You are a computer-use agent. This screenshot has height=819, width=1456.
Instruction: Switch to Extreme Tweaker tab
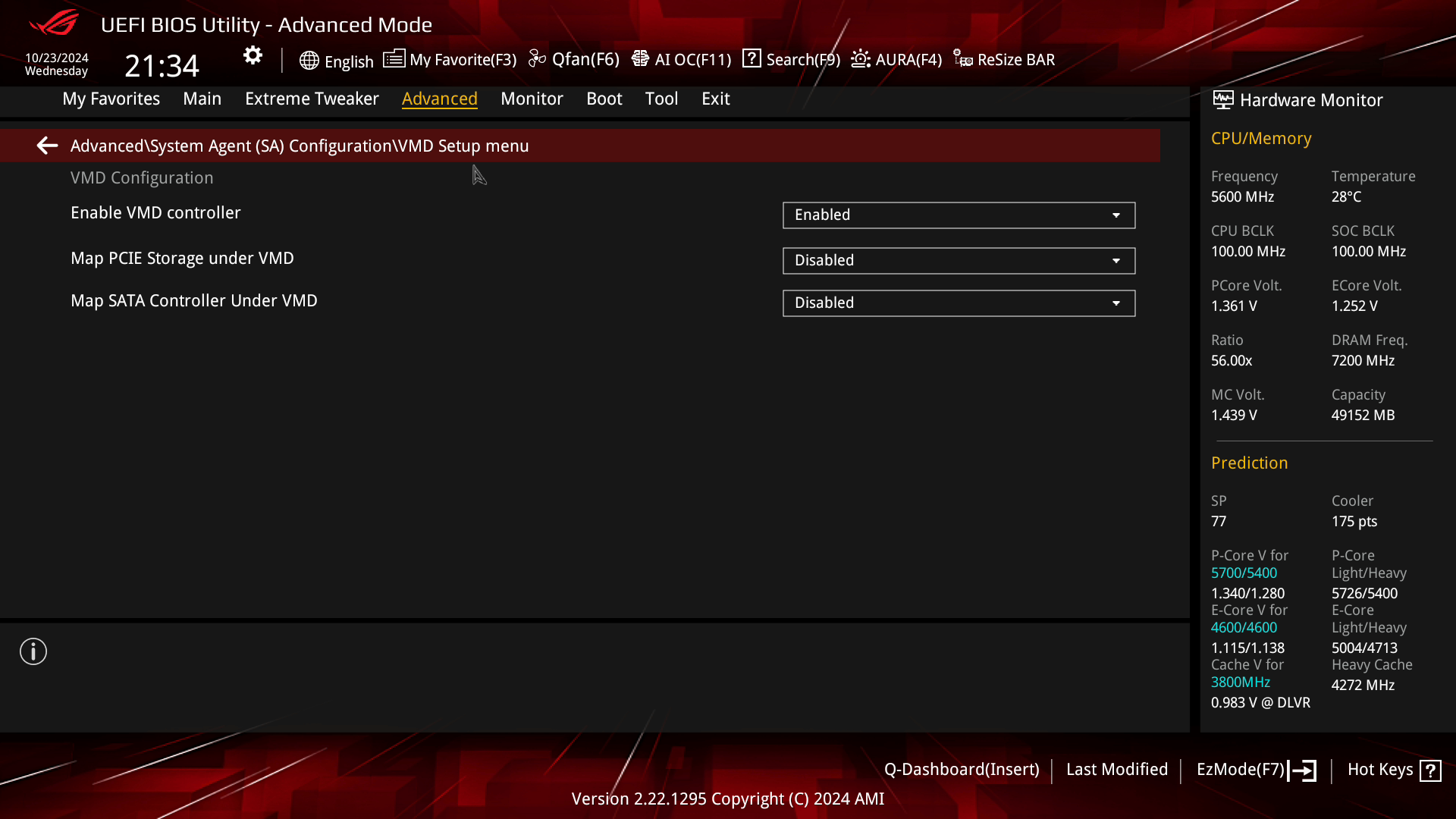pyautogui.click(x=312, y=98)
